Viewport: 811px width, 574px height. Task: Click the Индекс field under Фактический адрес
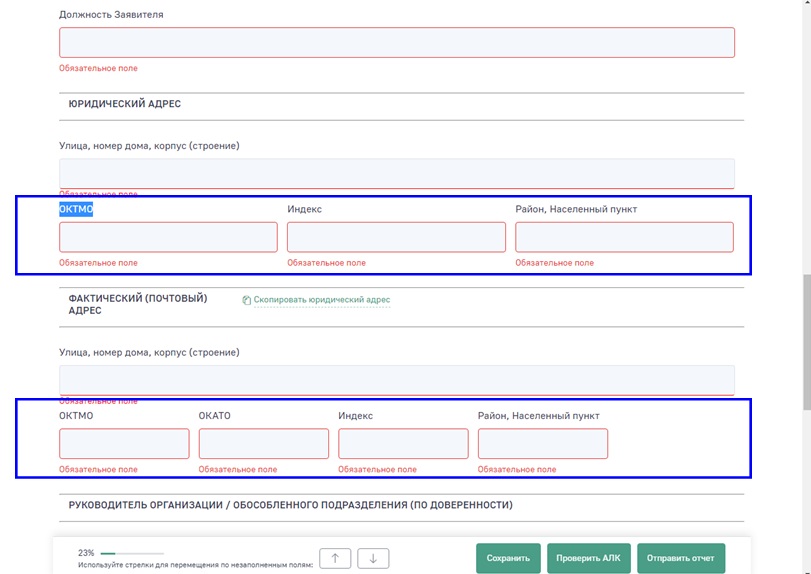tap(403, 444)
